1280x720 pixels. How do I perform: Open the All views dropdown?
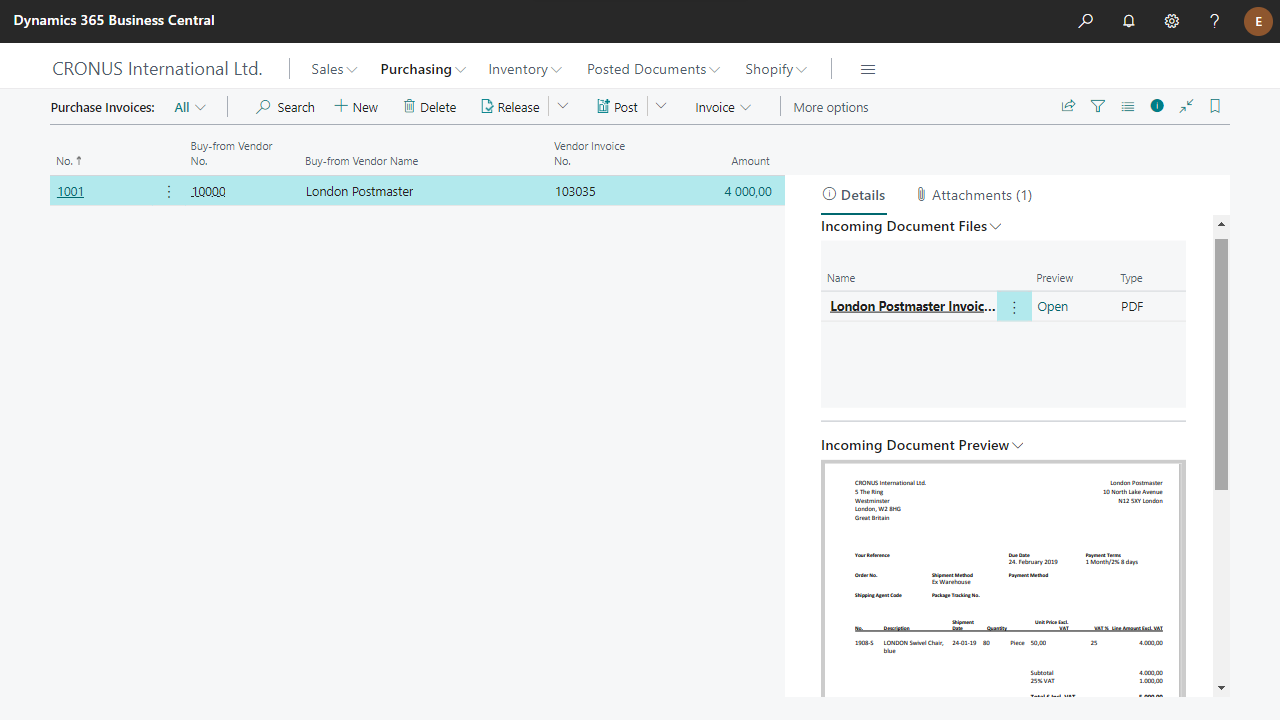tap(190, 107)
